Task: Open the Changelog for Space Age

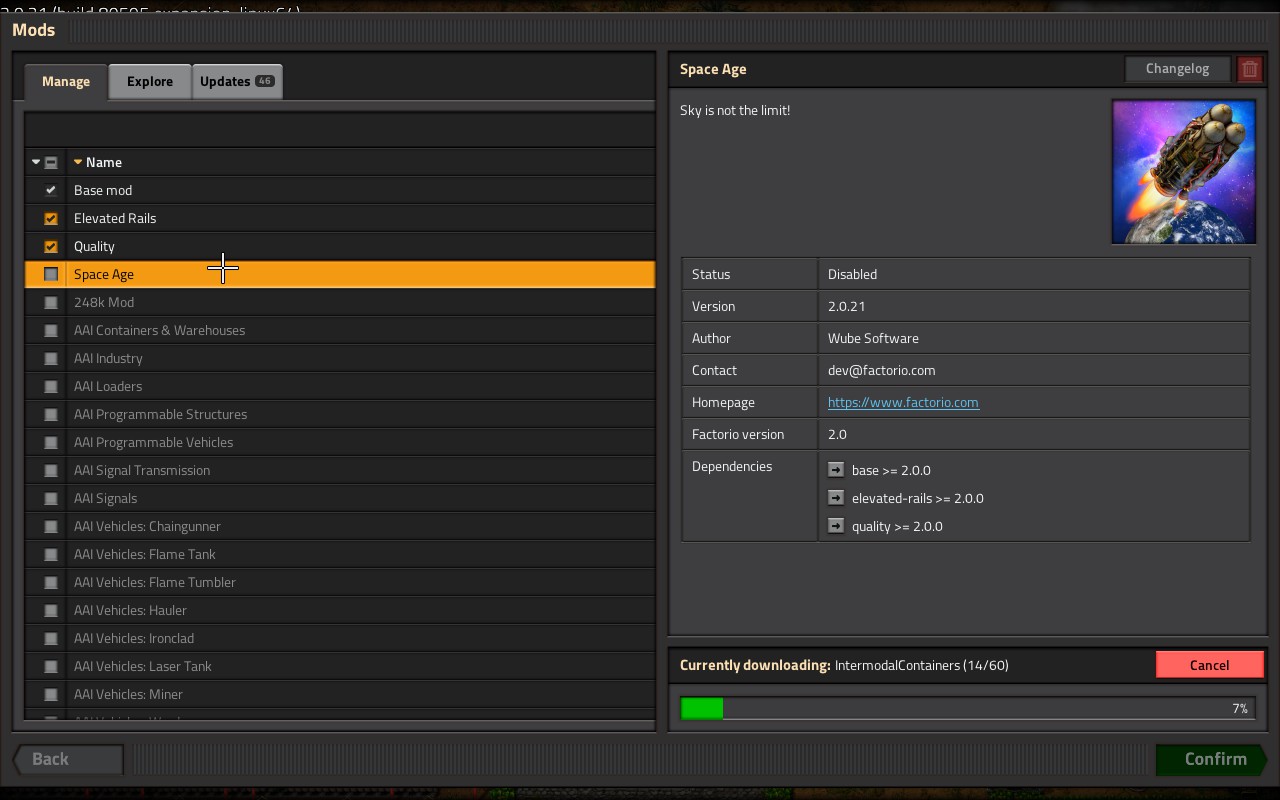Action: click(x=1177, y=69)
